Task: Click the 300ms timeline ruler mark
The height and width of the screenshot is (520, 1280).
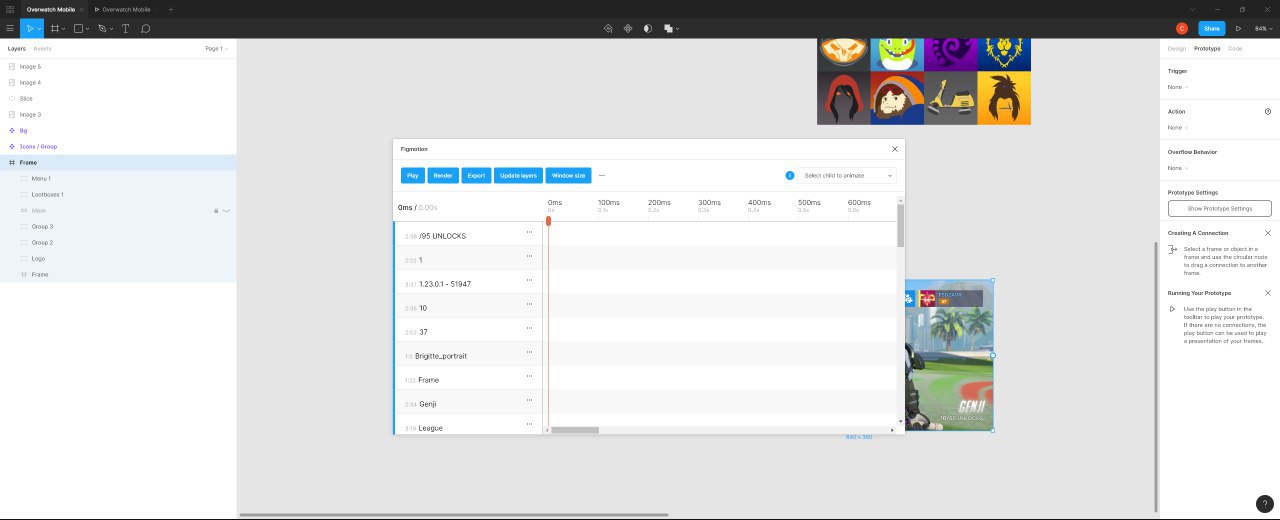Action: (x=708, y=203)
